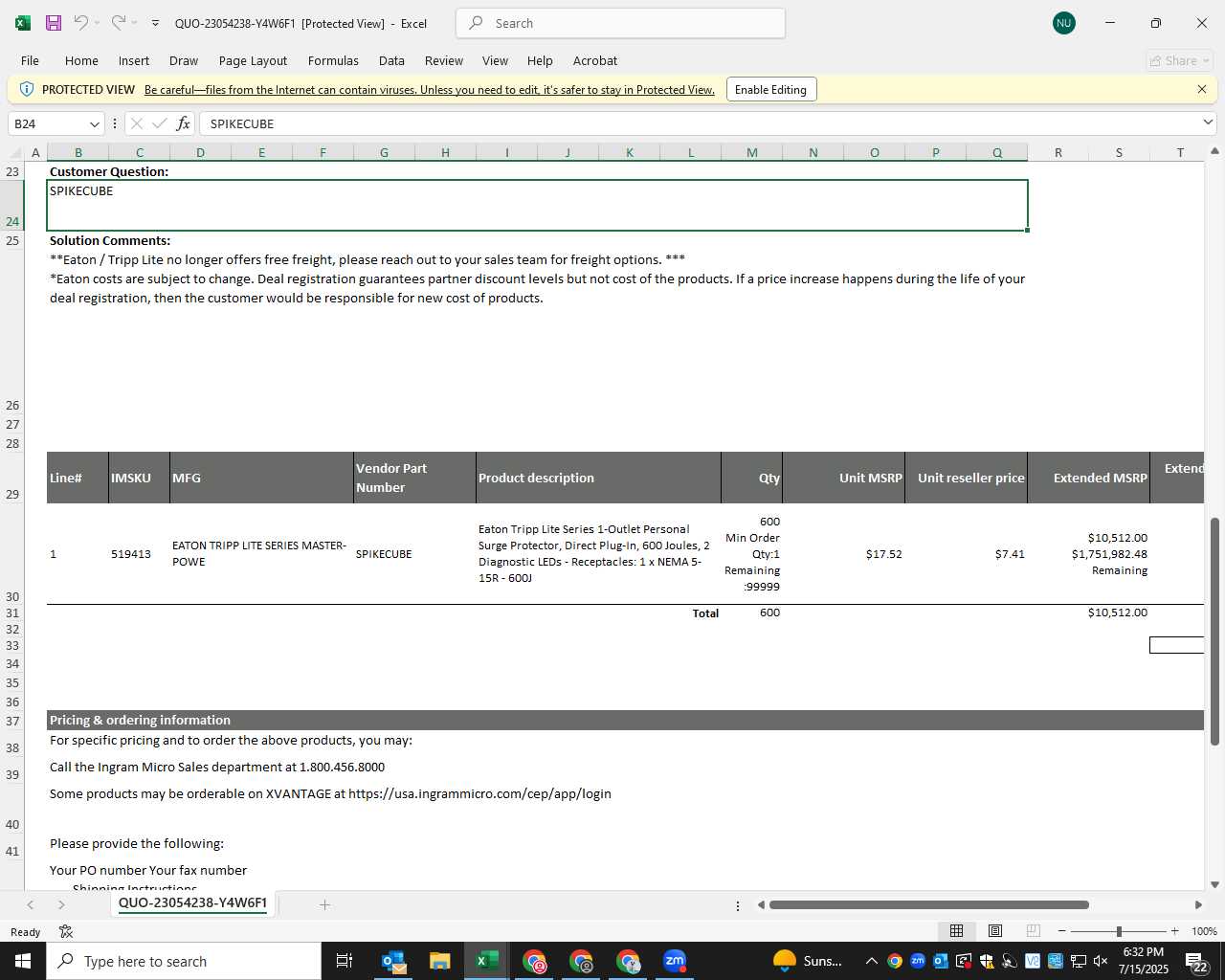Click the Accessibility checker status bar icon
Image resolution: width=1225 pixels, height=980 pixels.
pyautogui.click(x=66, y=931)
